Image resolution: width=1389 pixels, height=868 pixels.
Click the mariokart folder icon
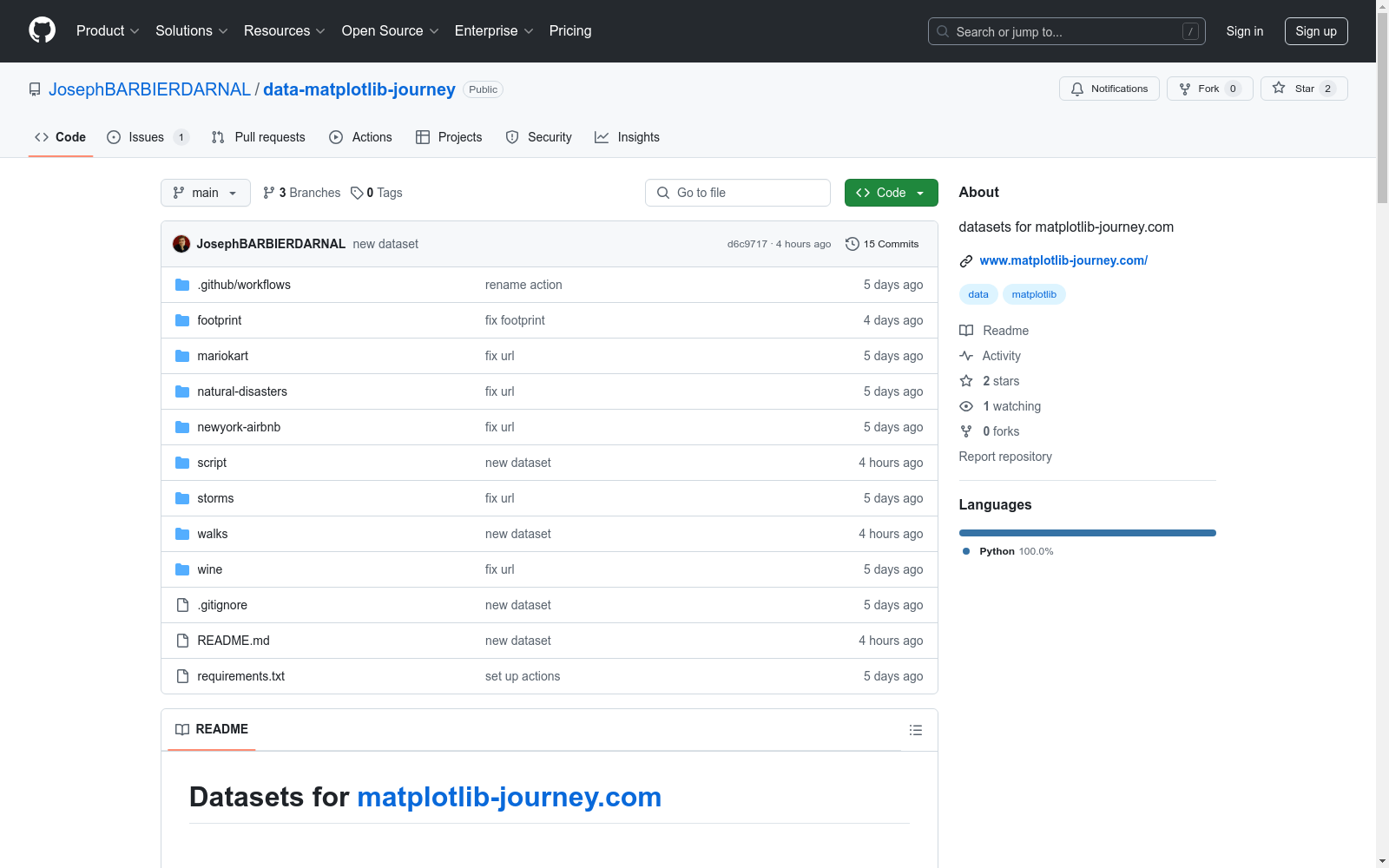(x=182, y=356)
